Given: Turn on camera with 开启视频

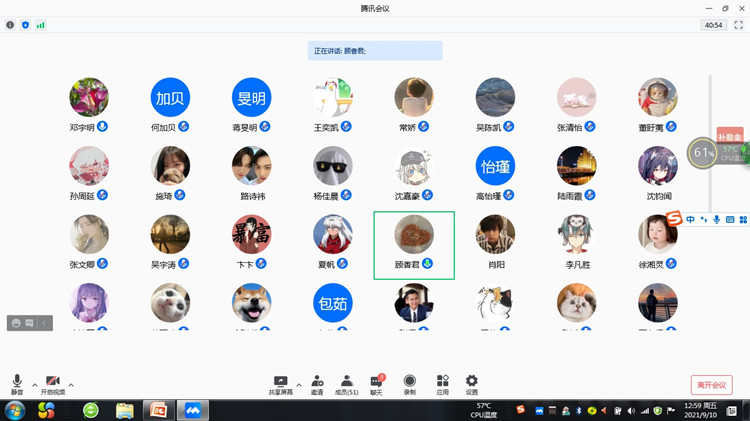Looking at the screenshot, I should click(53, 385).
